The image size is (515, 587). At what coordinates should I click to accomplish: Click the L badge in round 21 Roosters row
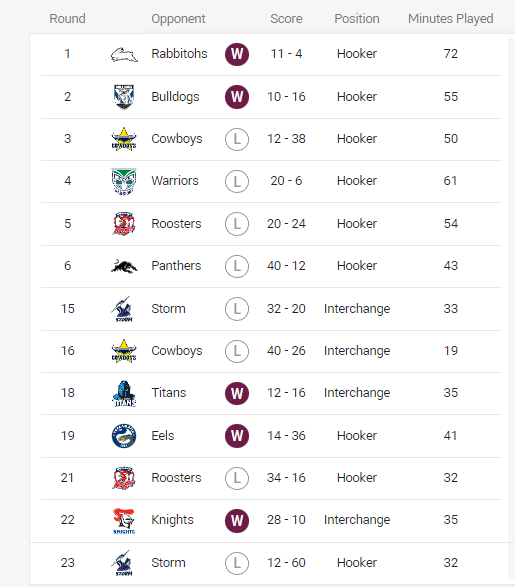click(x=237, y=478)
